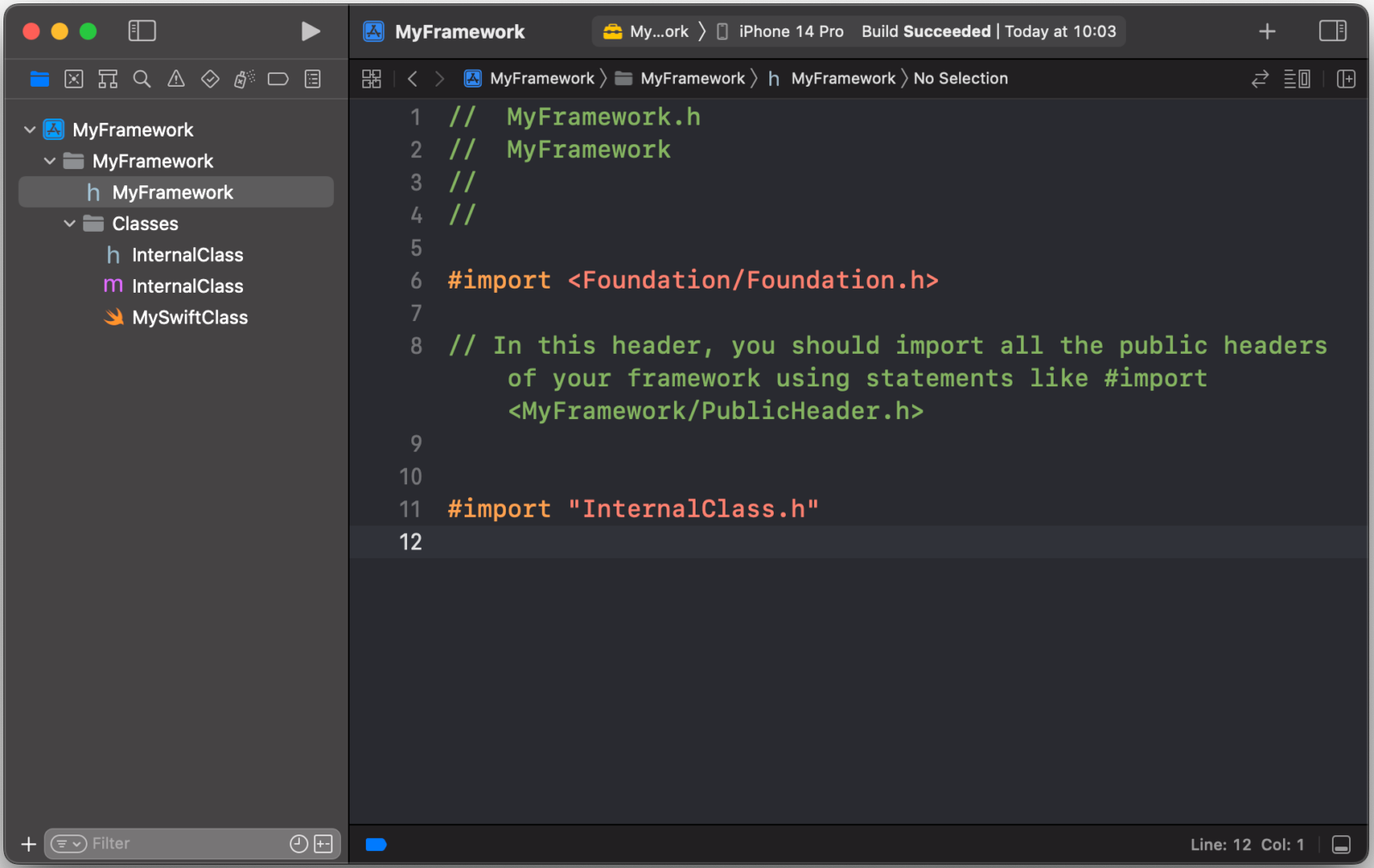Toggle the bottom debug area
The width and height of the screenshot is (1374, 868).
click(x=1341, y=845)
